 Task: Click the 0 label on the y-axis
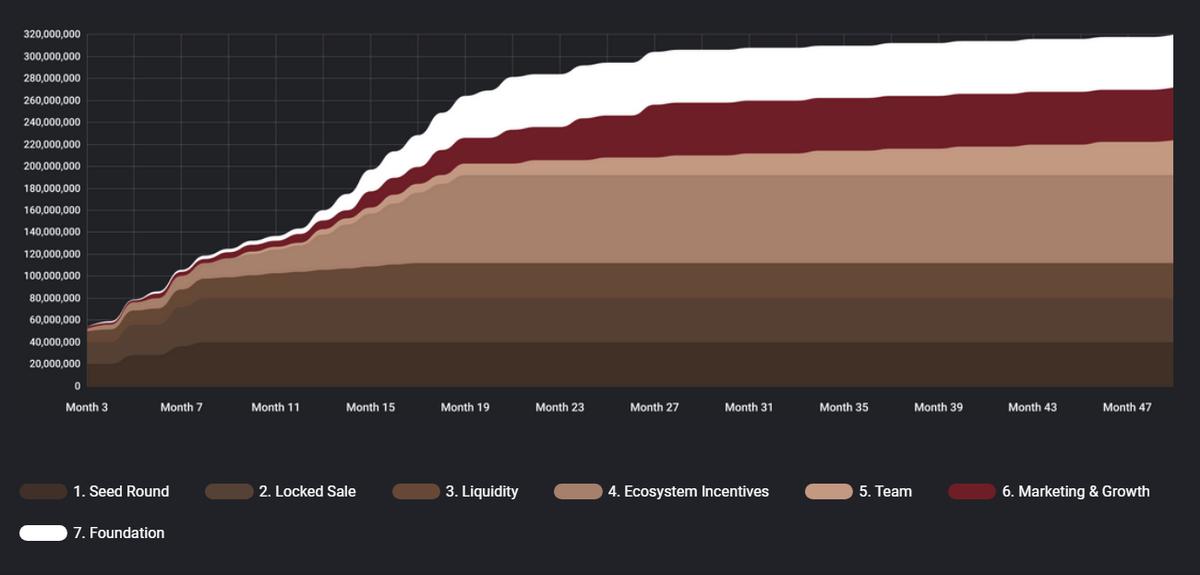coord(76,386)
